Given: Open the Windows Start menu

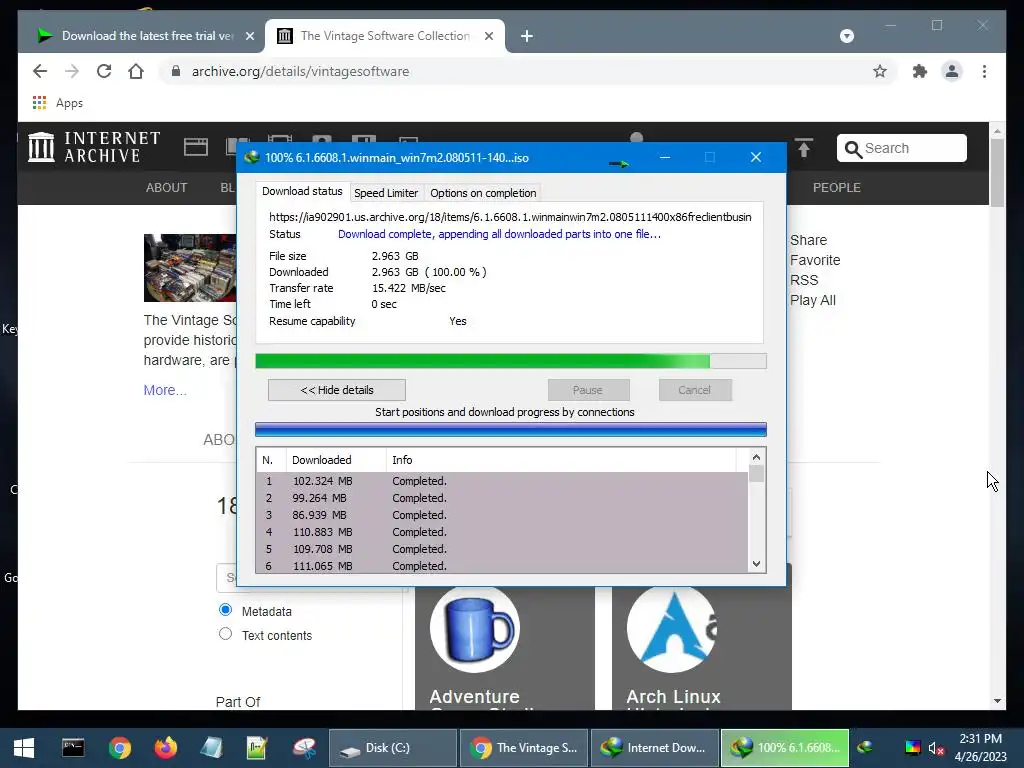Looking at the screenshot, I should pos(24,748).
